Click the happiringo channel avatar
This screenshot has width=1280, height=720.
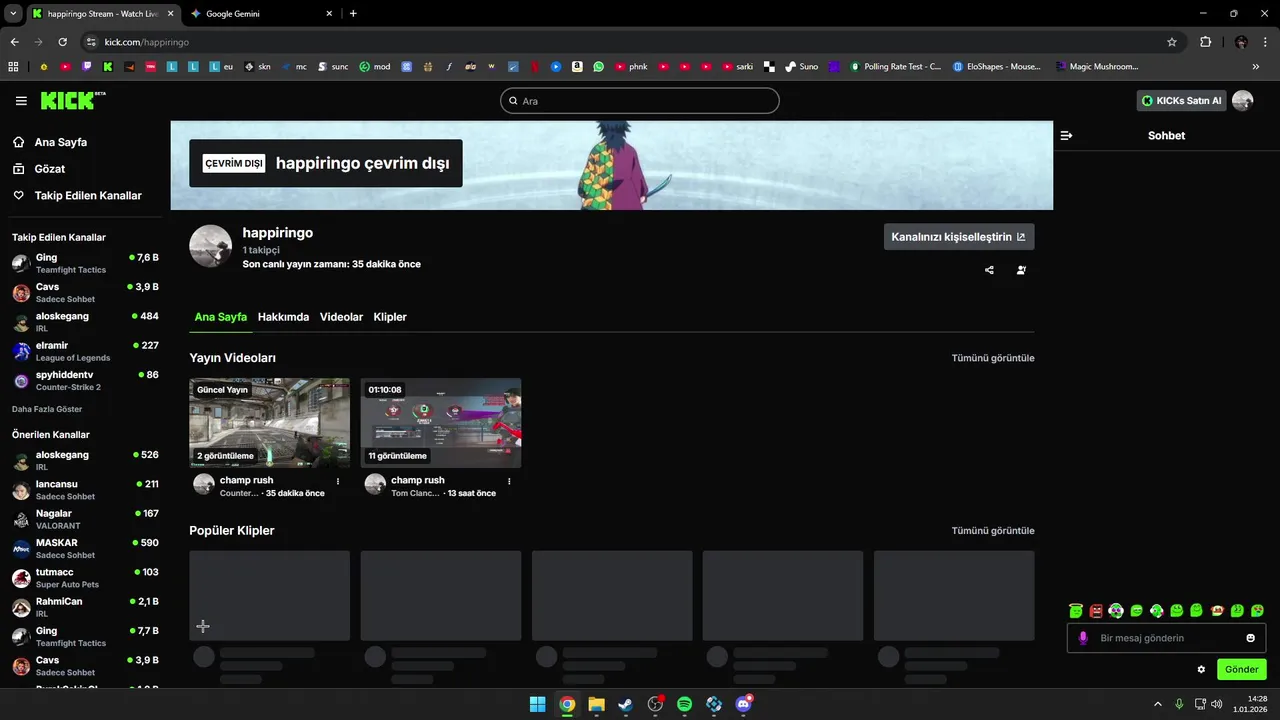pyautogui.click(x=211, y=246)
